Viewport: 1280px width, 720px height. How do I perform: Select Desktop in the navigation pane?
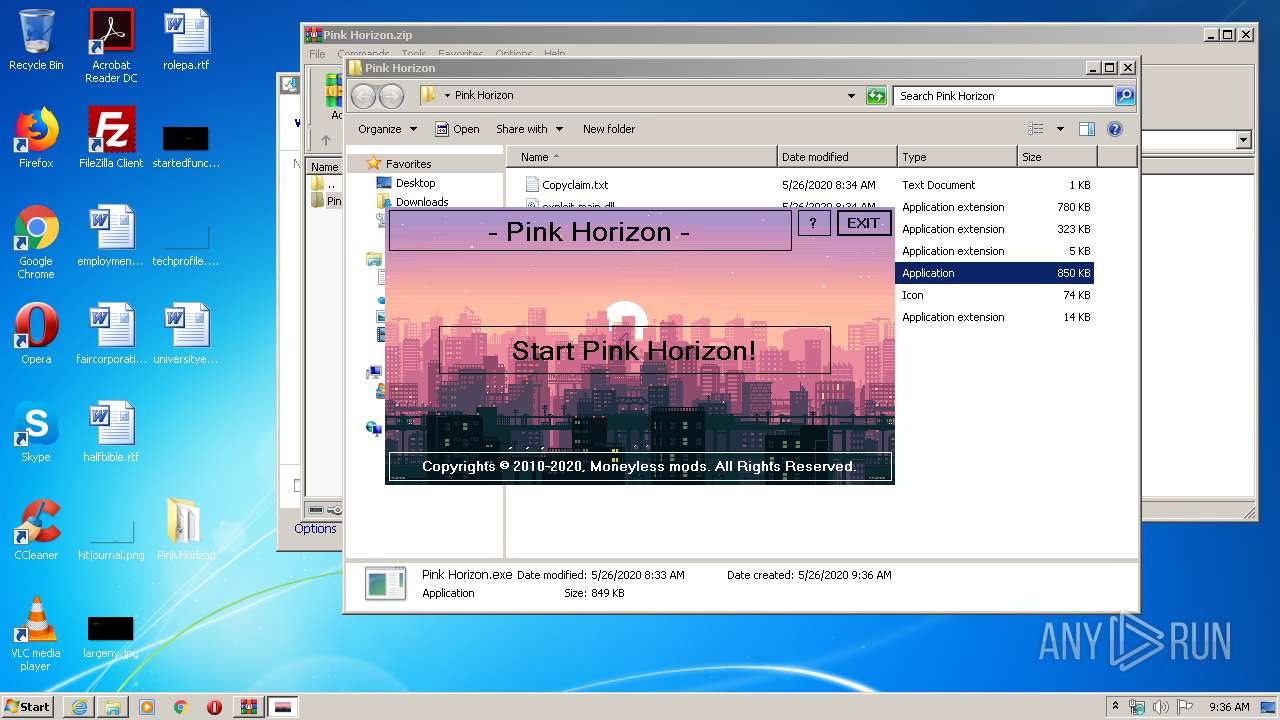(415, 183)
